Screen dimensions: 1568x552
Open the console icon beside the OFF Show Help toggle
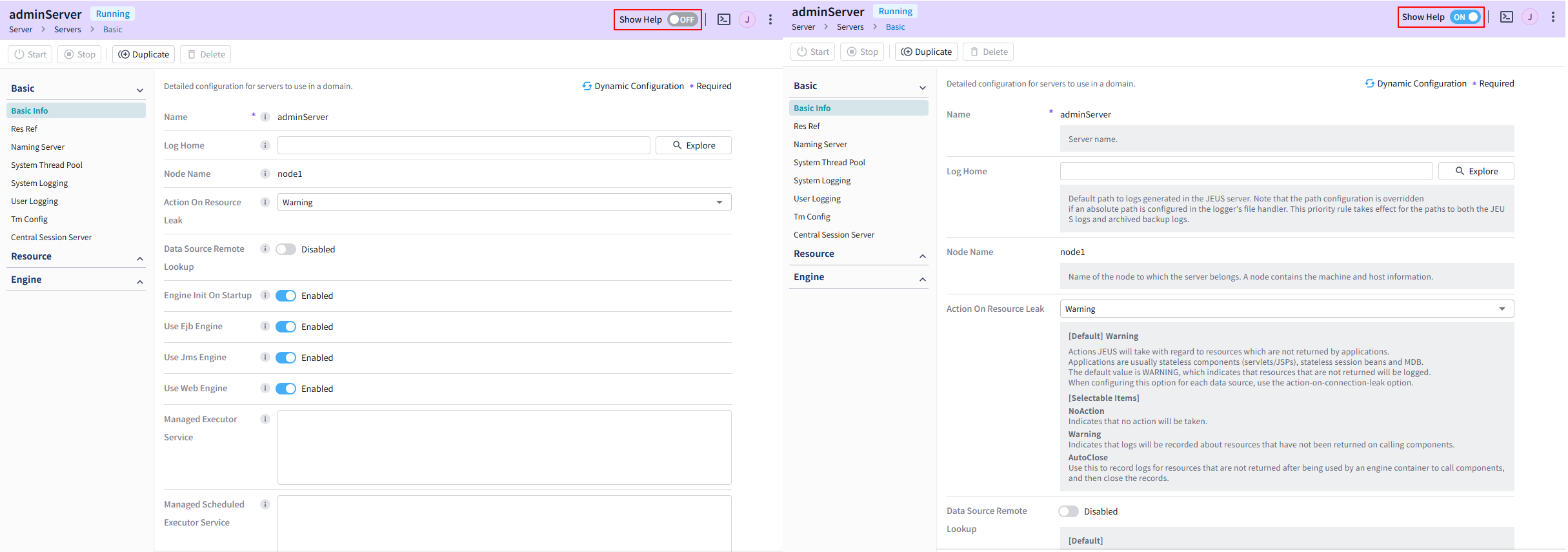pyautogui.click(x=724, y=19)
